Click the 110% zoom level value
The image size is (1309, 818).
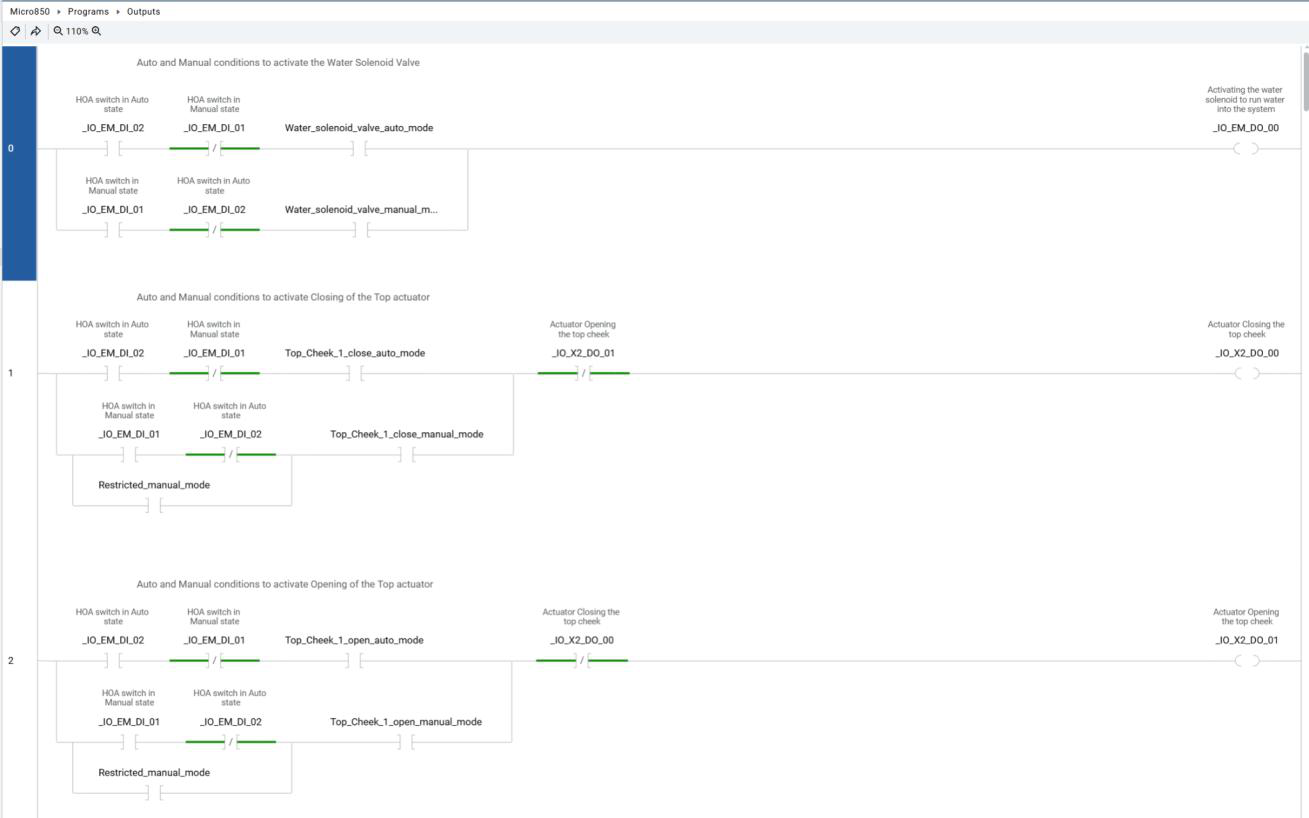(77, 31)
